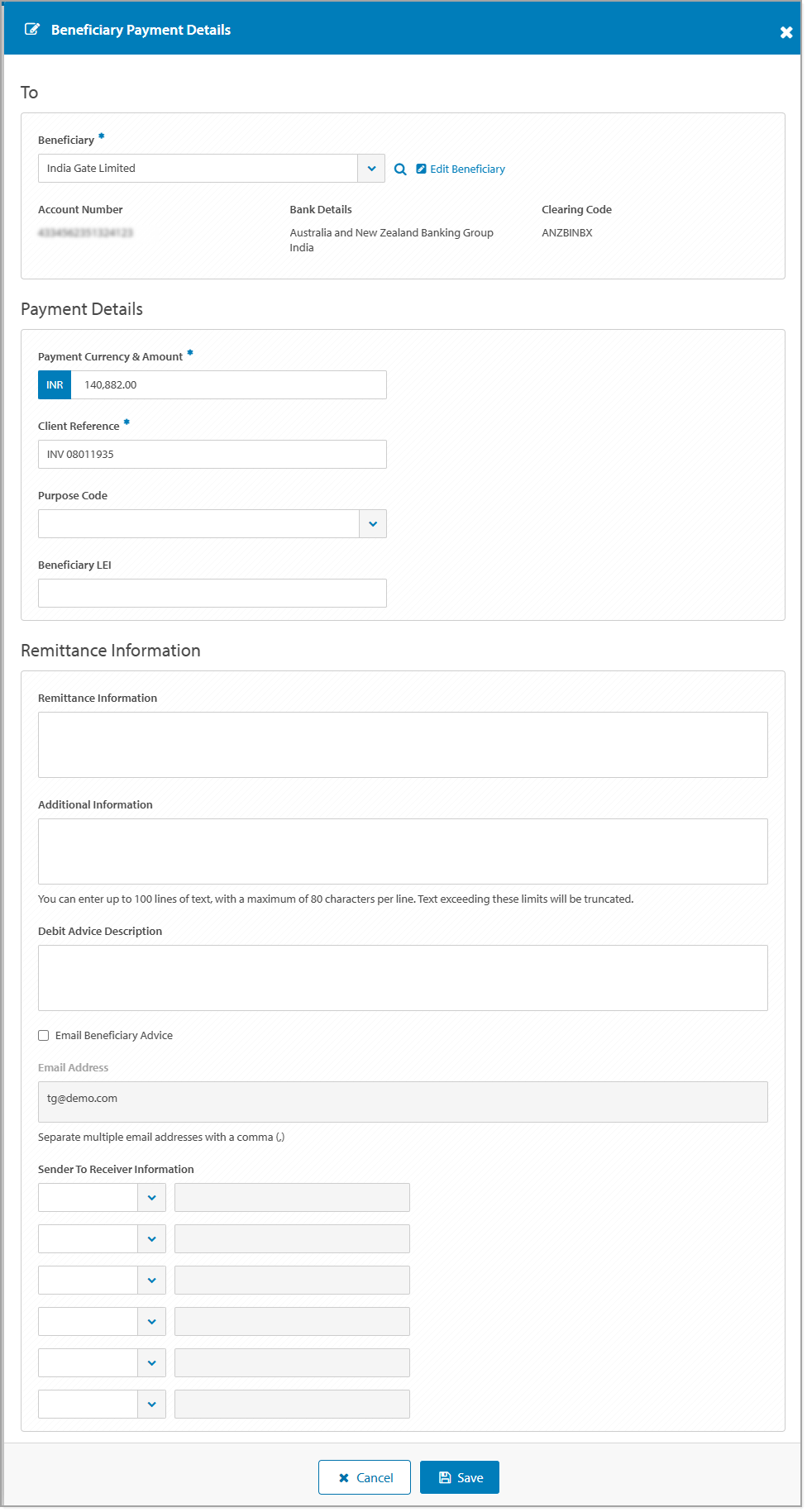This screenshot has height=1512, width=807.
Task: Open the Edit Beneficiary link
Action: tap(467, 169)
